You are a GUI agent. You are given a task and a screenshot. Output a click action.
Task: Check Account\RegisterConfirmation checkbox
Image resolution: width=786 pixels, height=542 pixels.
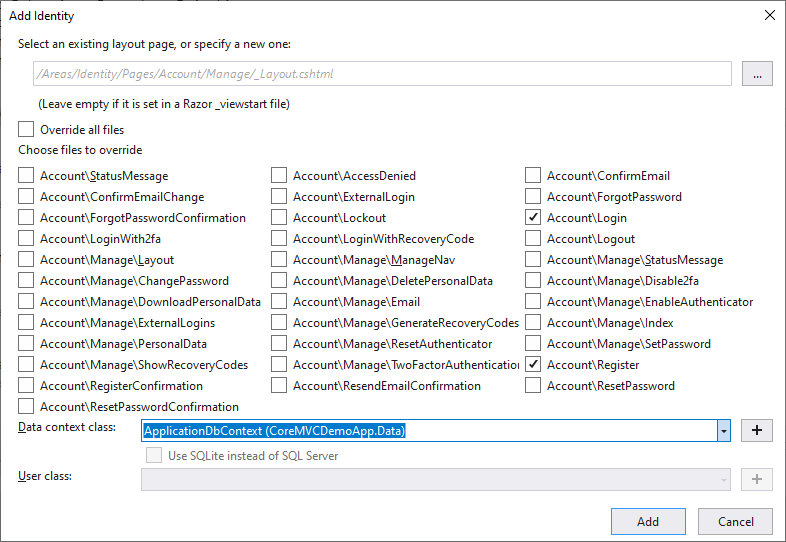(x=26, y=386)
